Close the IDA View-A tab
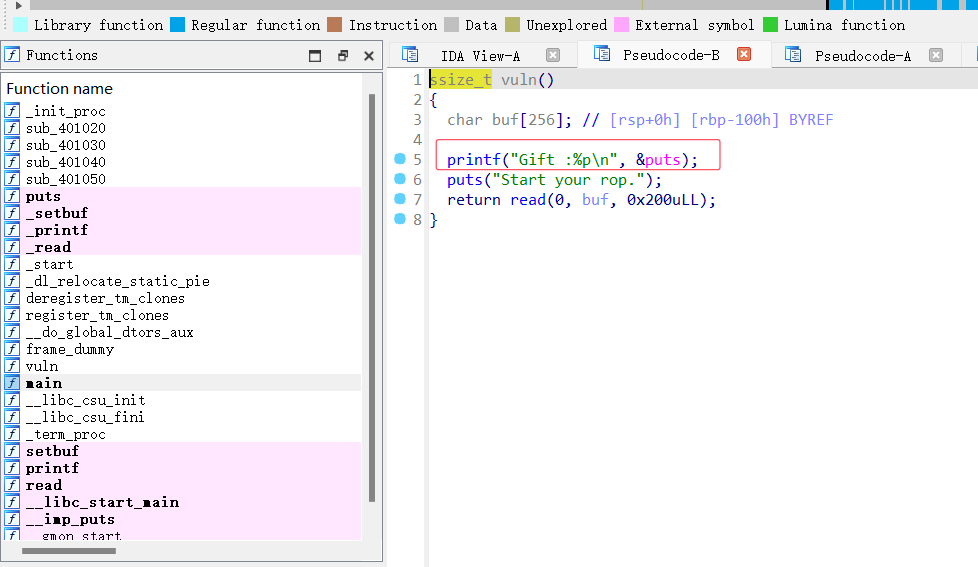The width and height of the screenshot is (978, 567). point(553,56)
